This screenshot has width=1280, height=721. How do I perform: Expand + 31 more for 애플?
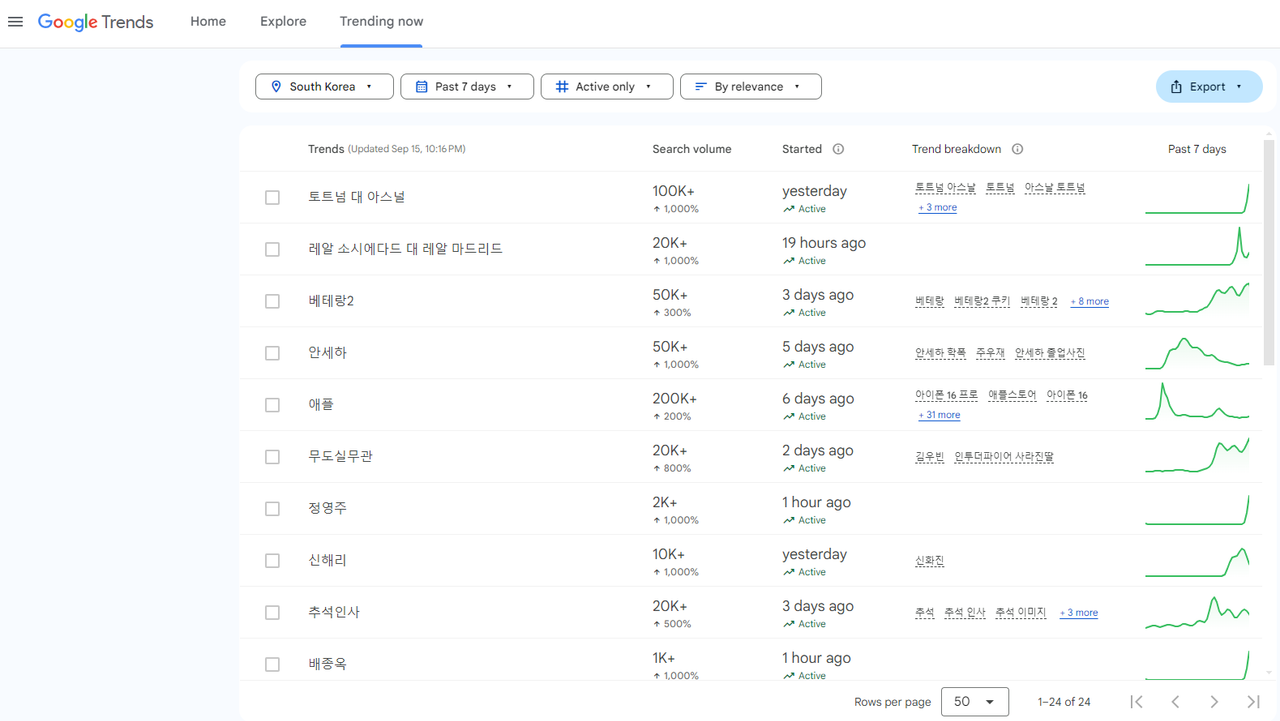(x=939, y=415)
